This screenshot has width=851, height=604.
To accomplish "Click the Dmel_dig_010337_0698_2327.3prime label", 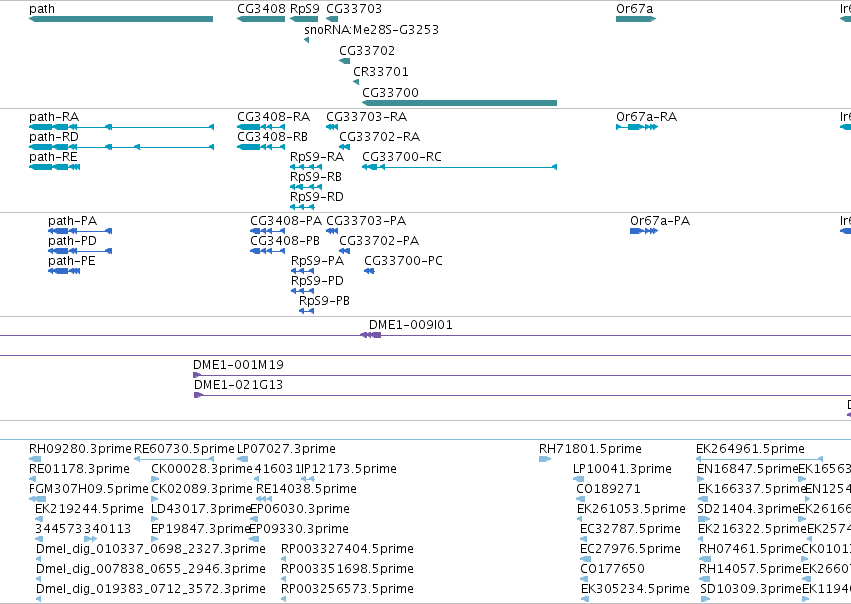I will [151, 549].
